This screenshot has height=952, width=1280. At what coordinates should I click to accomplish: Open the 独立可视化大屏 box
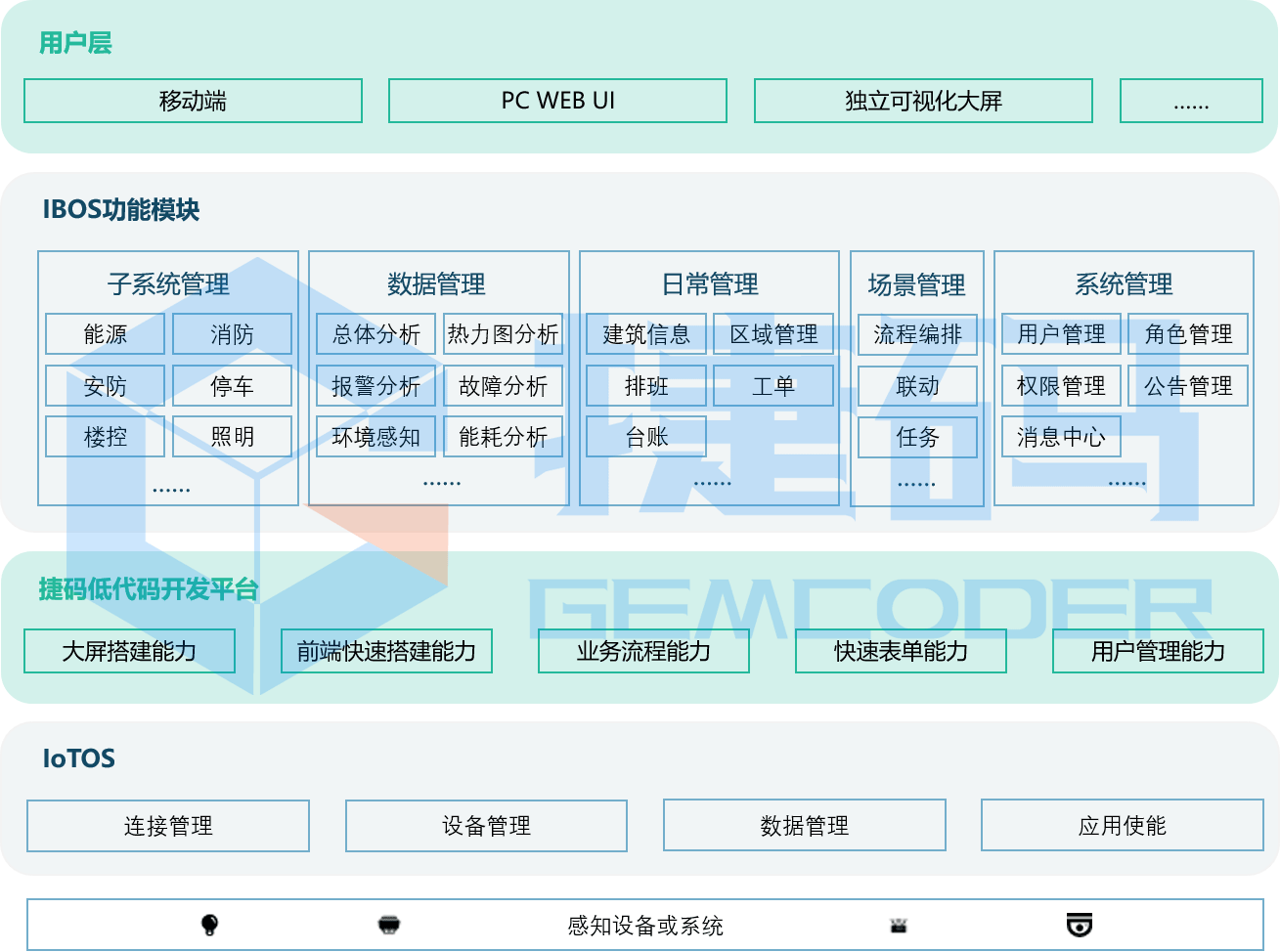coord(924,101)
